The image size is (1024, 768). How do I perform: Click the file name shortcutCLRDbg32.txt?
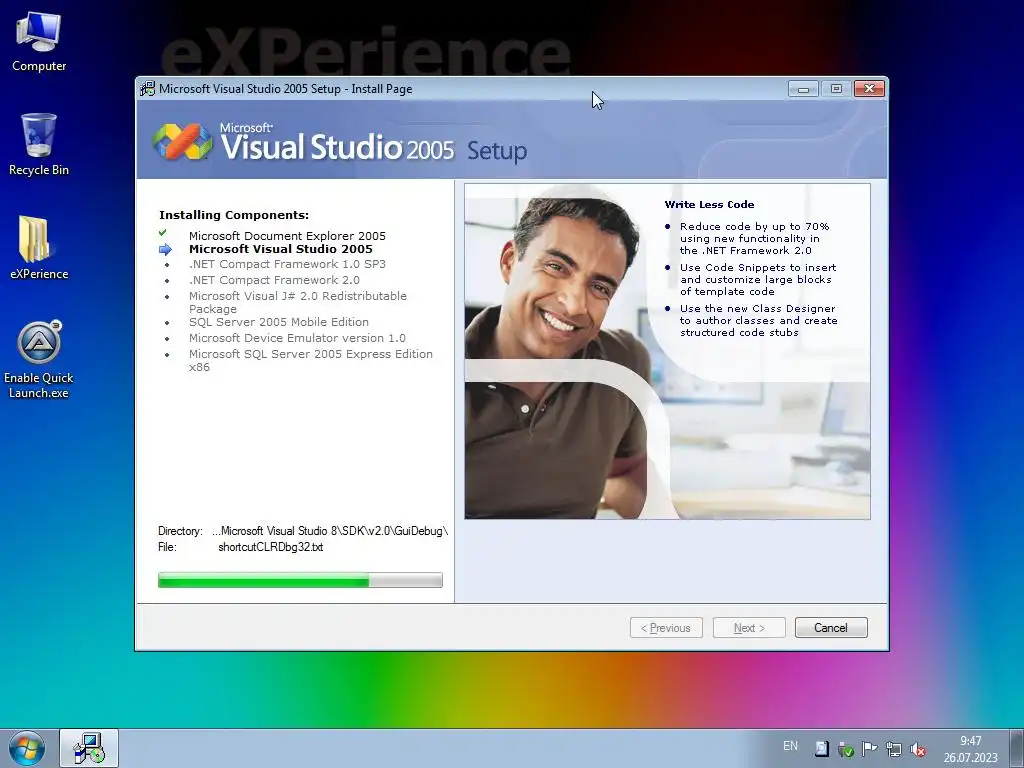coord(270,547)
